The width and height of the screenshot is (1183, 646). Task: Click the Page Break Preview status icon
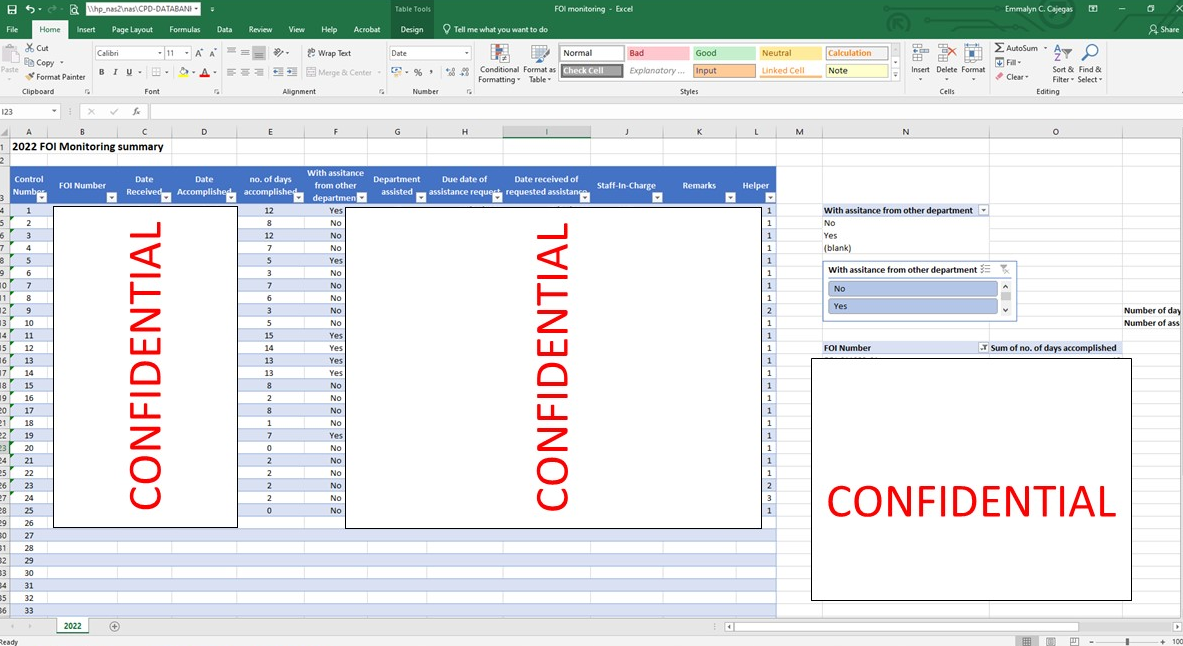1074,641
